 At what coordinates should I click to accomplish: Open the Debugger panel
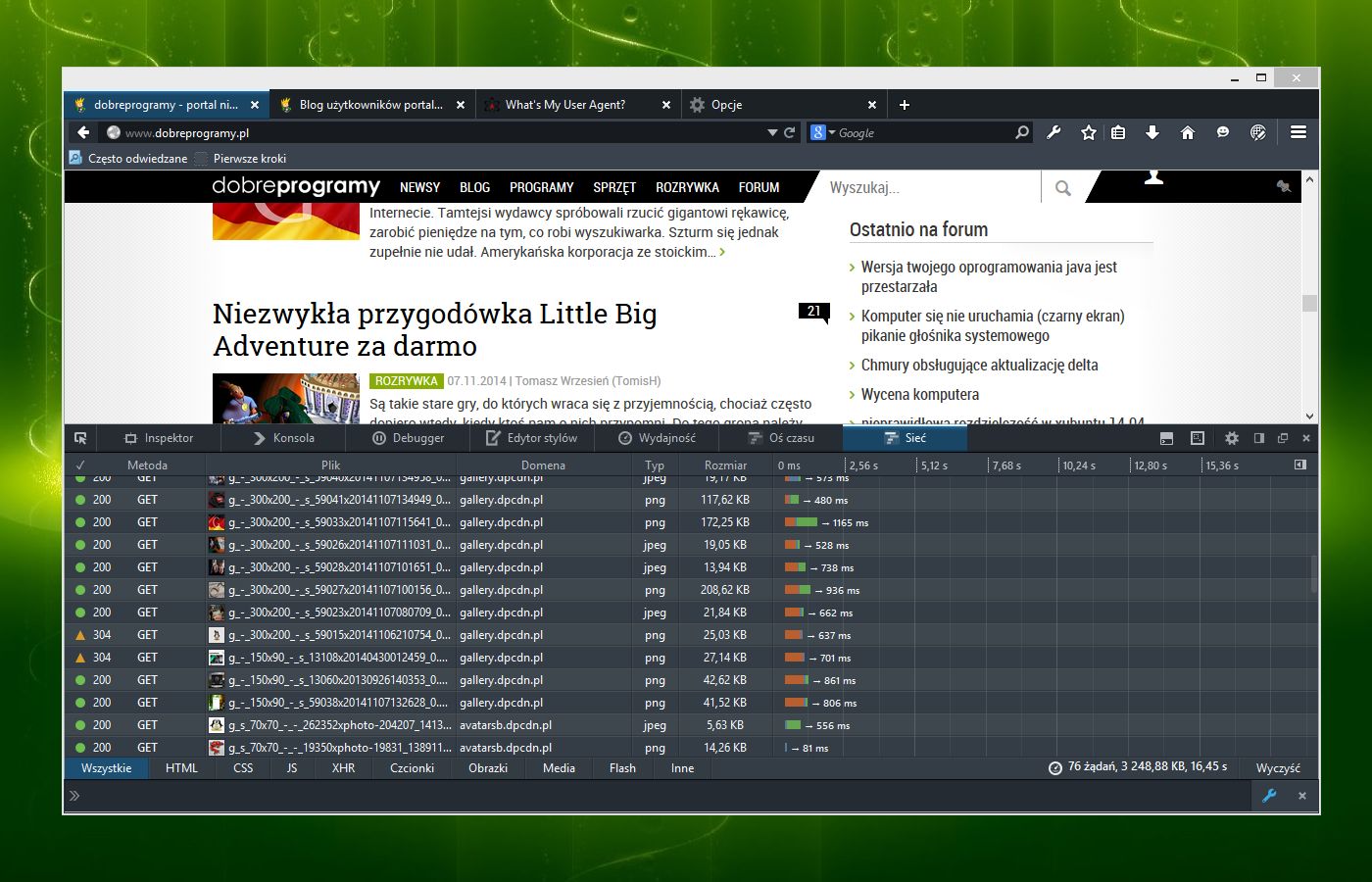tap(409, 438)
